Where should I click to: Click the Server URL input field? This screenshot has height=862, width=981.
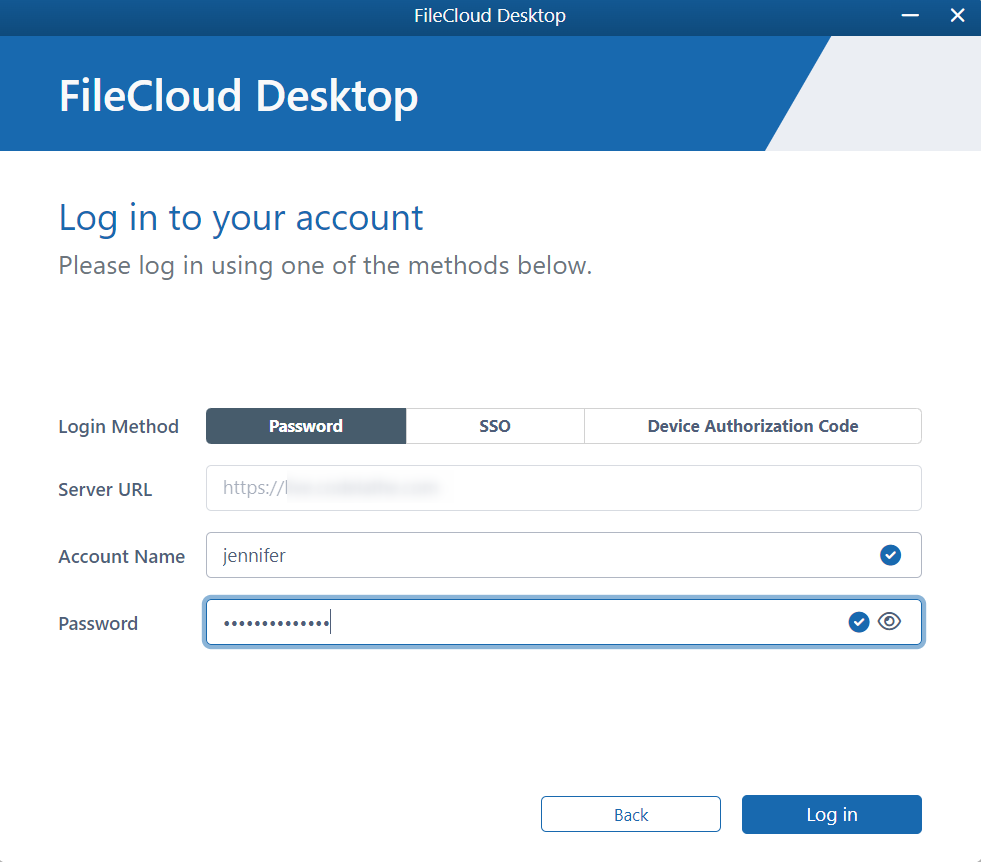tap(564, 488)
